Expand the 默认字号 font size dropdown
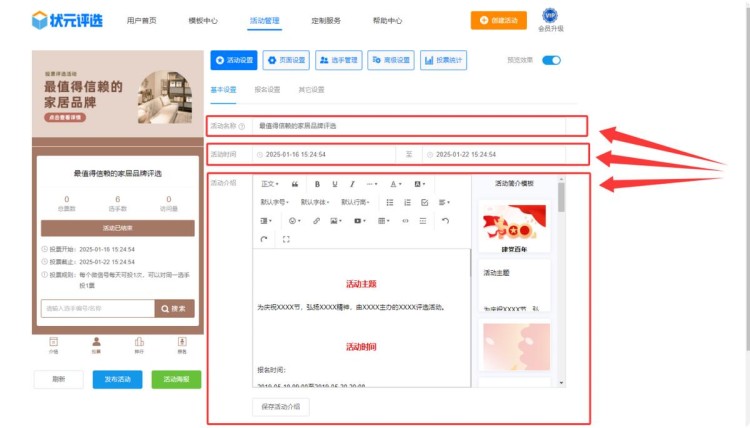Image resolution: width=750 pixels, height=428 pixels. coord(273,202)
